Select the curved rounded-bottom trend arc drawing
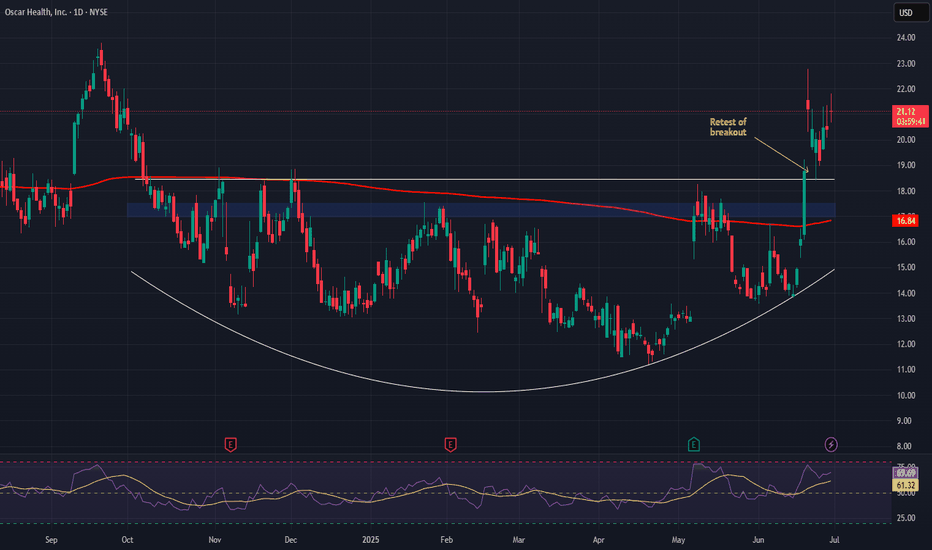 483,391
